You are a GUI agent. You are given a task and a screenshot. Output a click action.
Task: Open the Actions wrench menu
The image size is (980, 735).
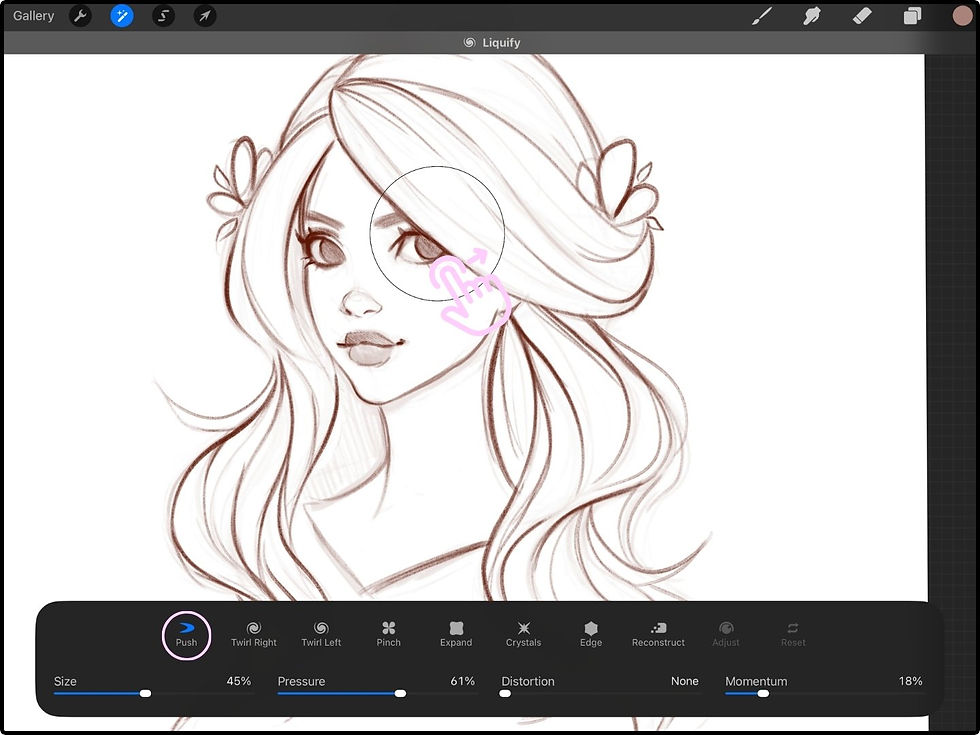tap(80, 16)
